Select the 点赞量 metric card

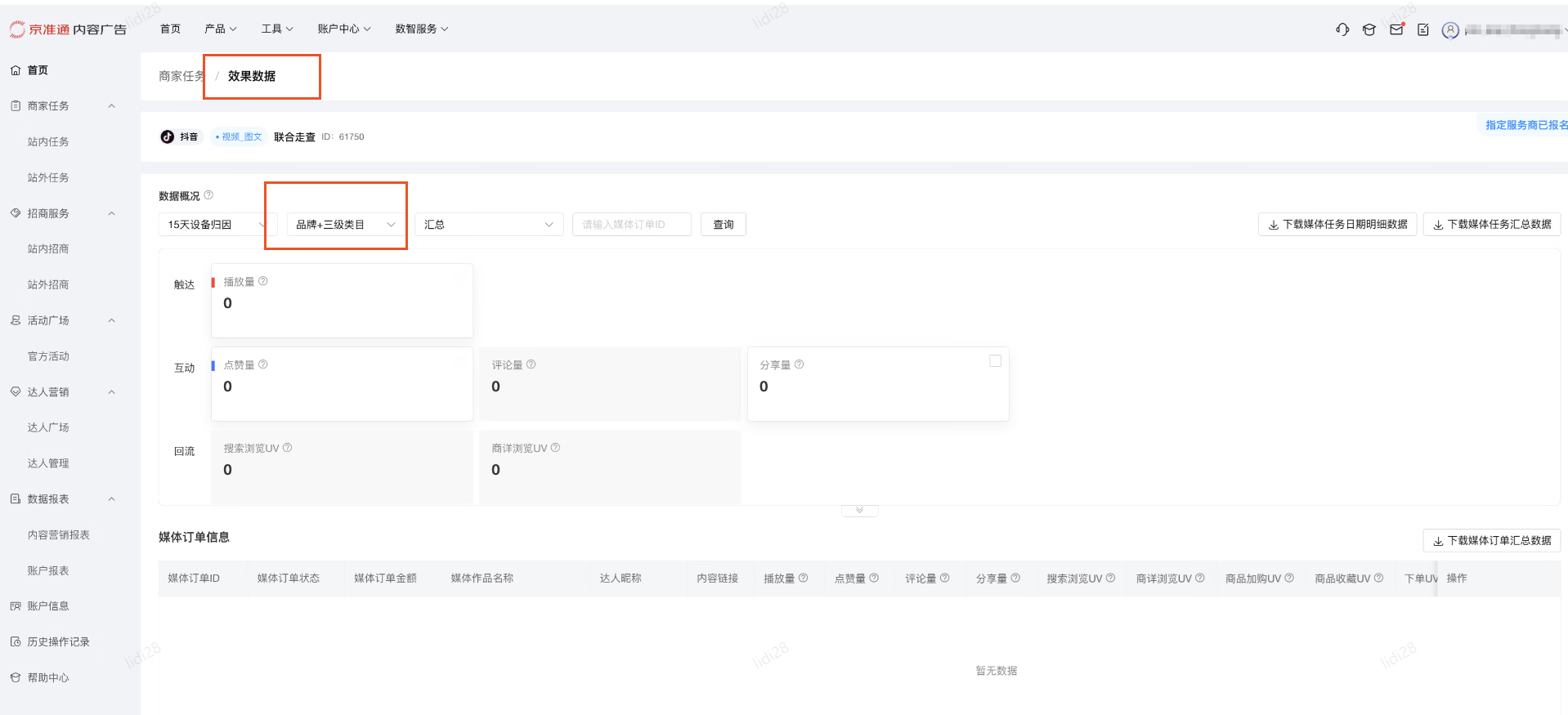(x=342, y=383)
